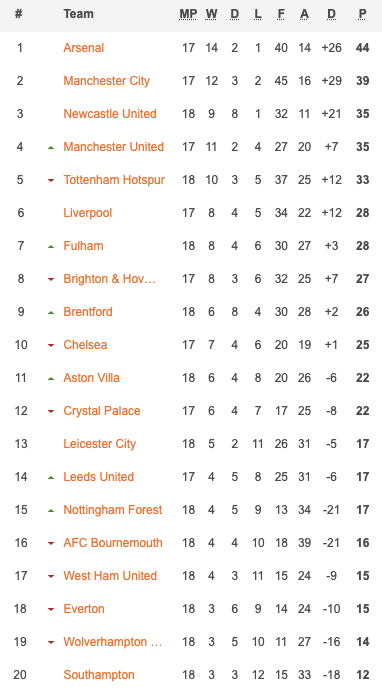Click the red down arrow beside Everton
This screenshot has height=692, width=382.
click(51, 609)
